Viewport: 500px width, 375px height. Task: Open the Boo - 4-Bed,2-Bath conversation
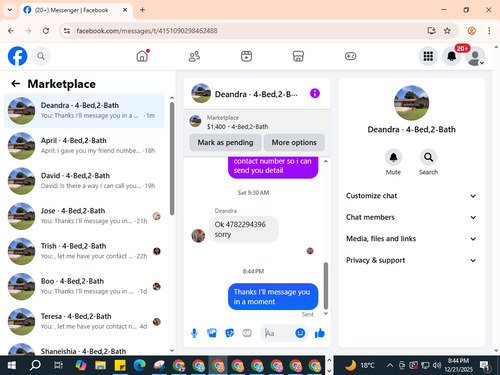pyautogui.click(x=84, y=286)
